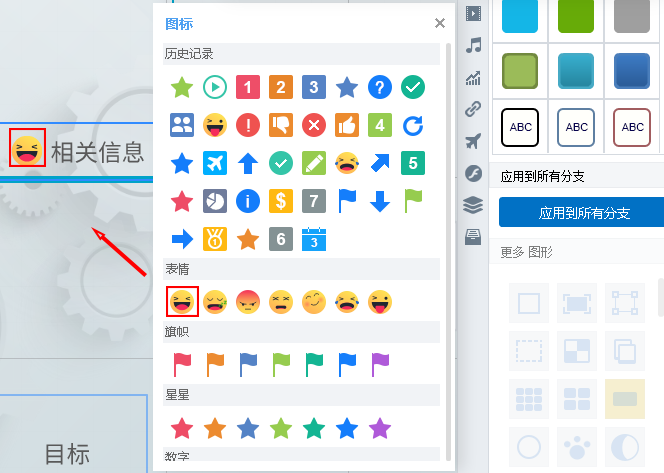The height and width of the screenshot is (473, 664).
Task: Open the music note sidebar panel
Action: pos(473,45)
